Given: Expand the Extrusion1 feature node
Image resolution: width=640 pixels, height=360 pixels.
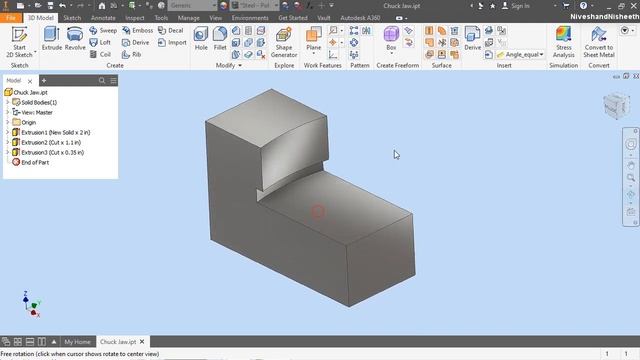Looking at the screenshot, I should pos(7,132).
